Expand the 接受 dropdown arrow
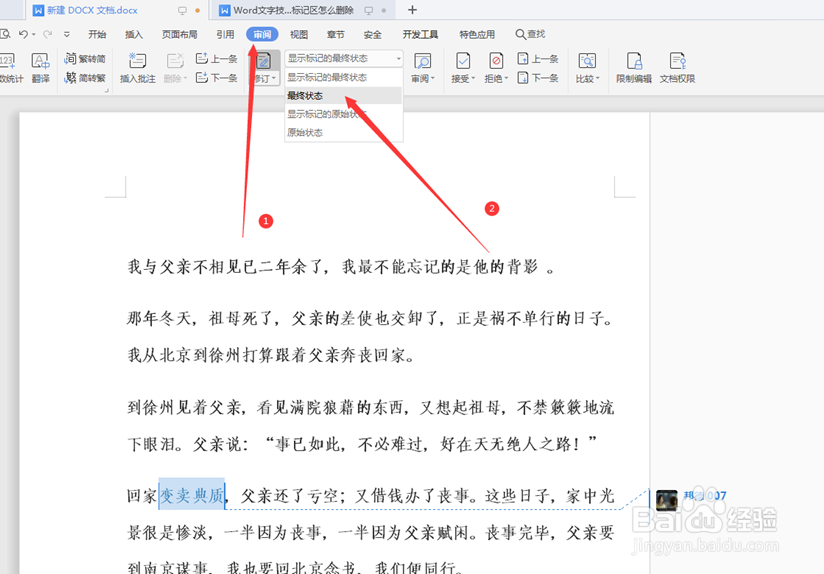 (473, 79)
